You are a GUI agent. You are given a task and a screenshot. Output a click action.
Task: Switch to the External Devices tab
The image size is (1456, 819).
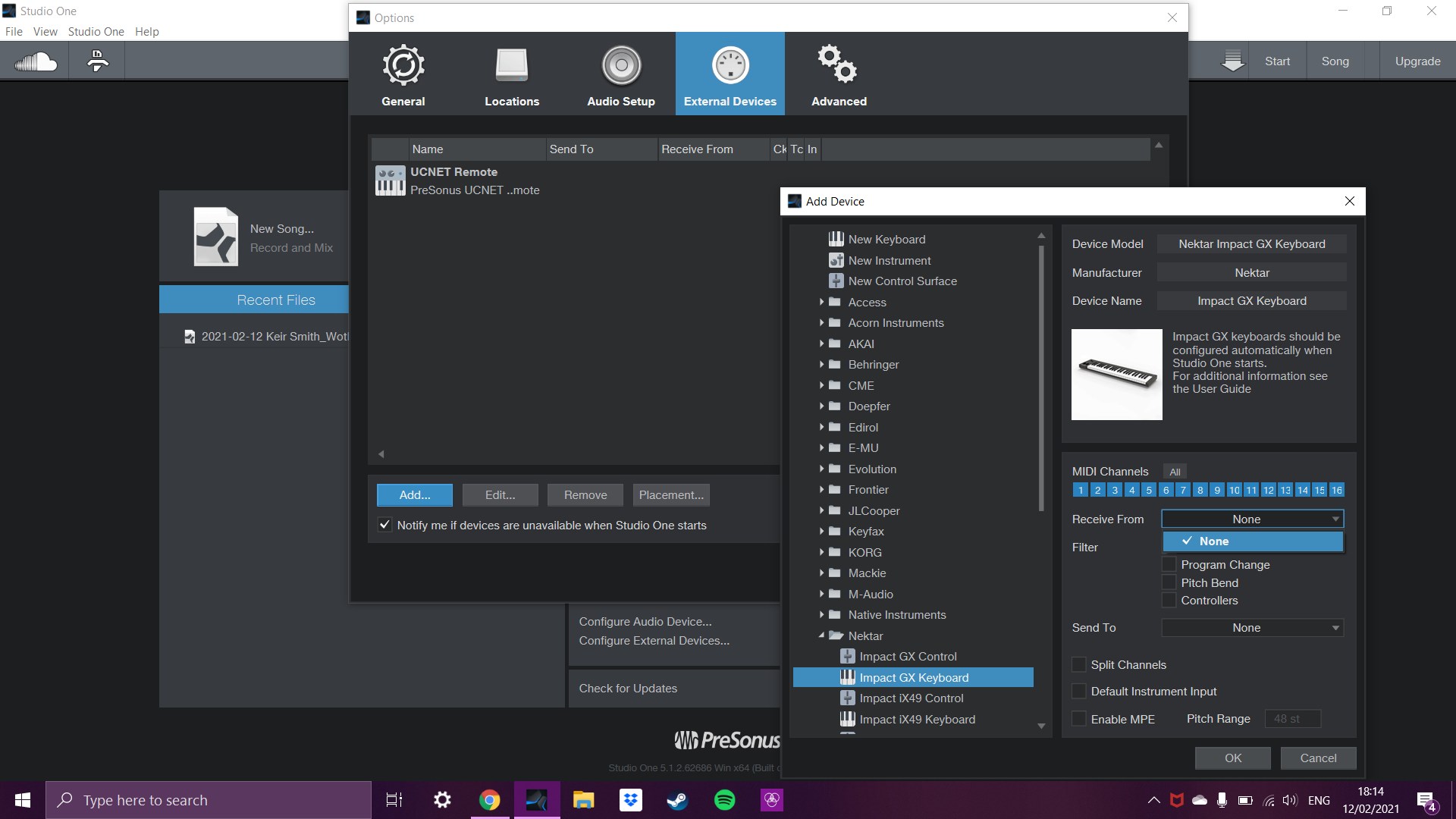coord(730,74)
